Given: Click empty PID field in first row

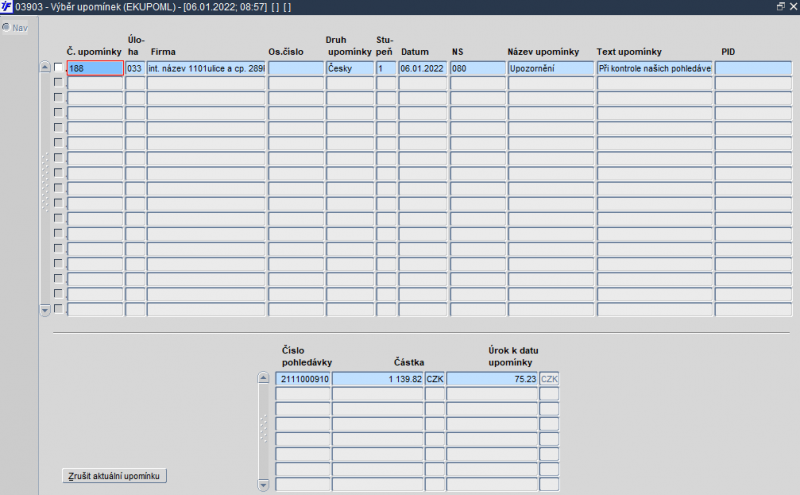Looking at the screenshot, I should [753, 68].
